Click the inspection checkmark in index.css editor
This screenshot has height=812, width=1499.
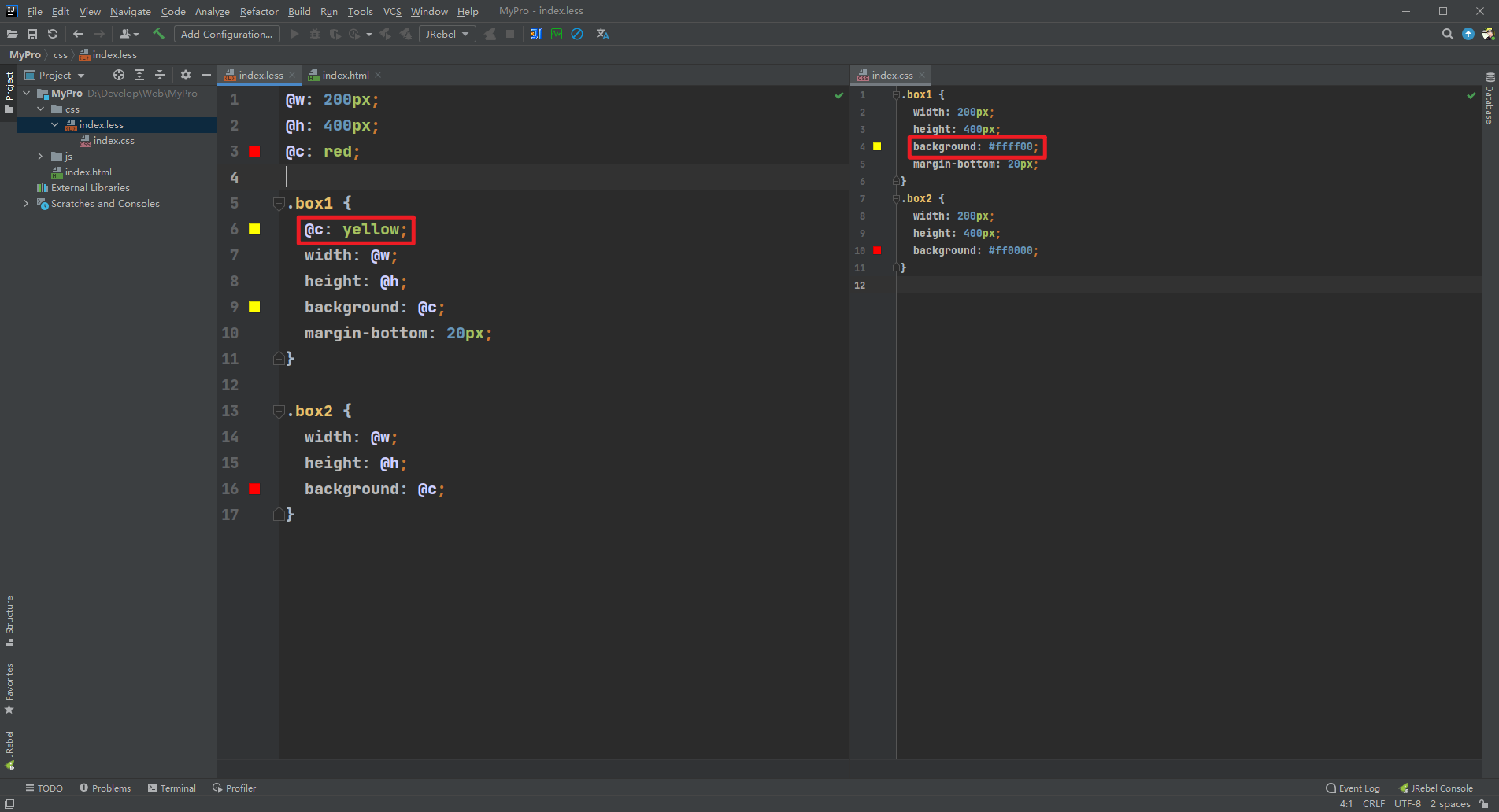point(1471,95)
